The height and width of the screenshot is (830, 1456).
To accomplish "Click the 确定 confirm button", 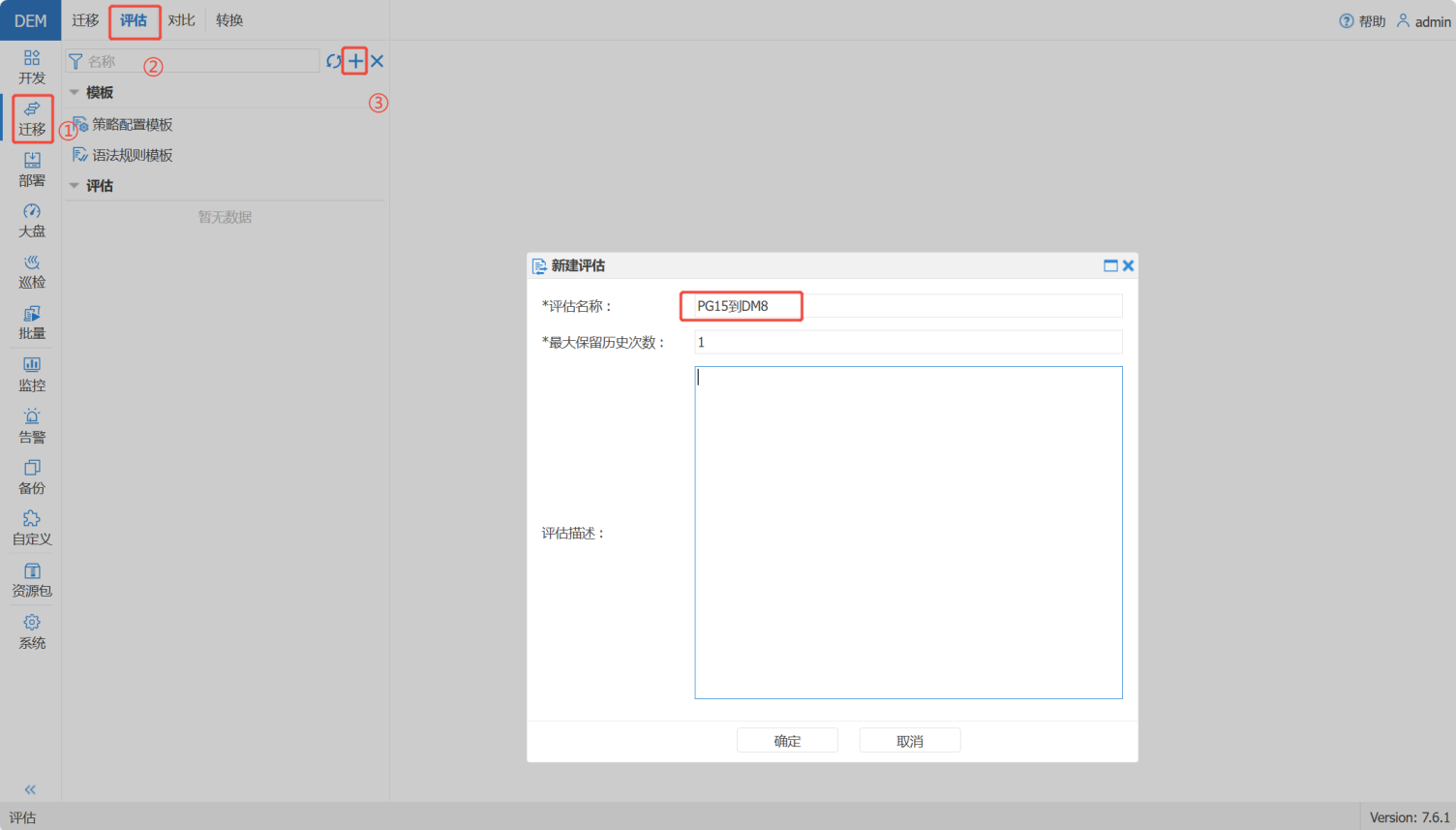I will pyautogui.click(x=787, y=741).
